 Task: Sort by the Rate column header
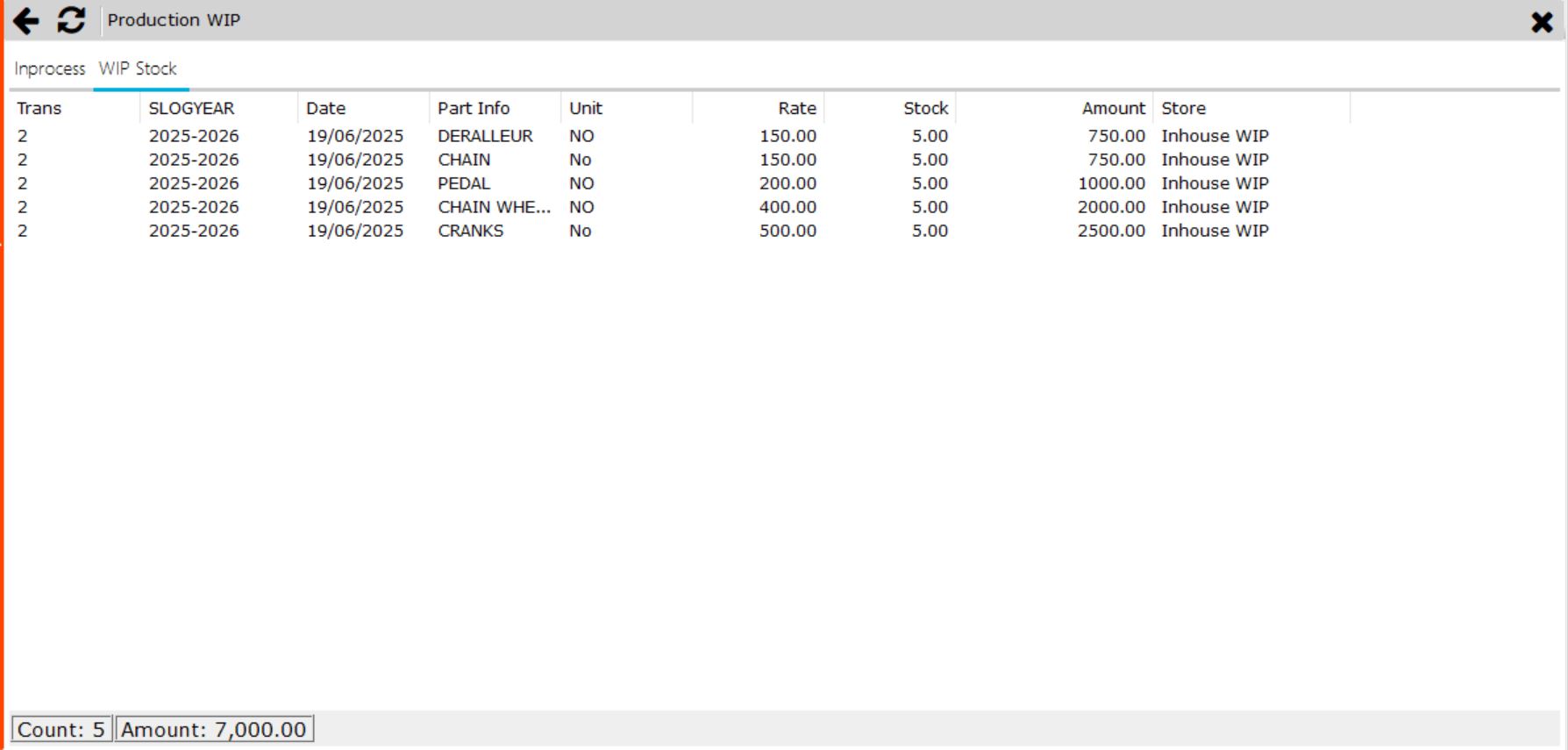point(796,108)
